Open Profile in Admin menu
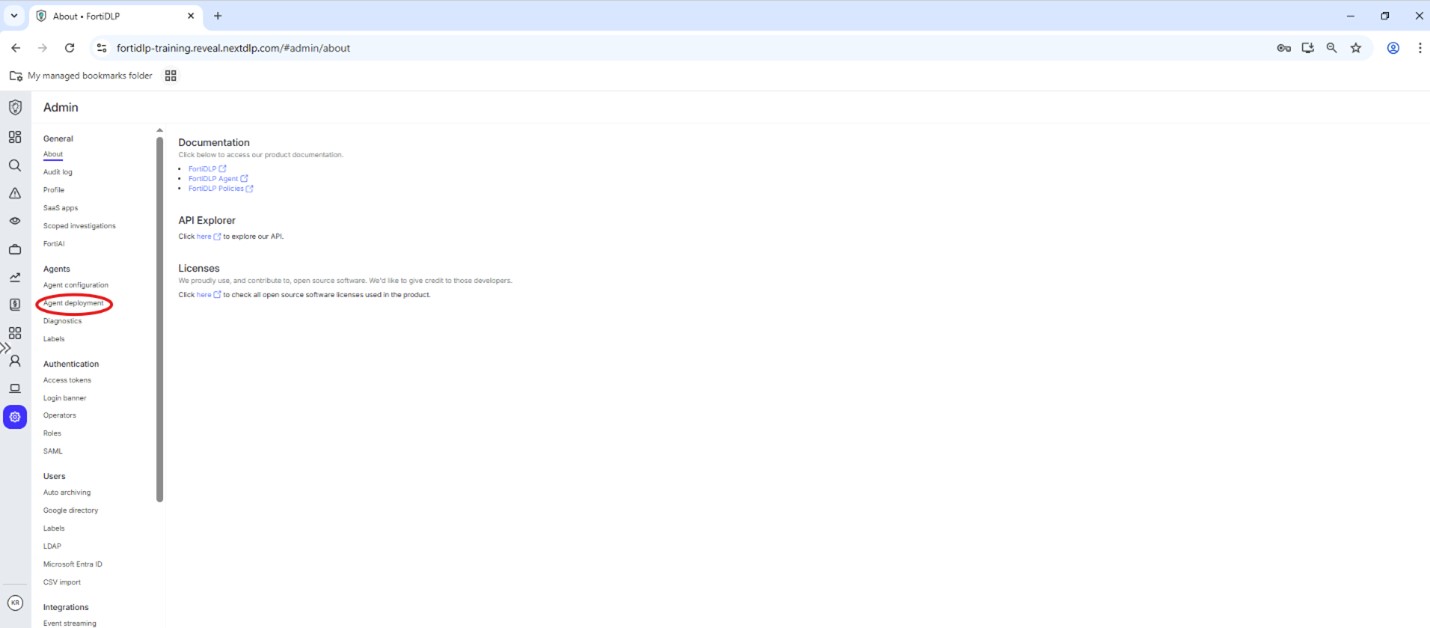Screen dimensions: 1430x628 tap(54, 190)
